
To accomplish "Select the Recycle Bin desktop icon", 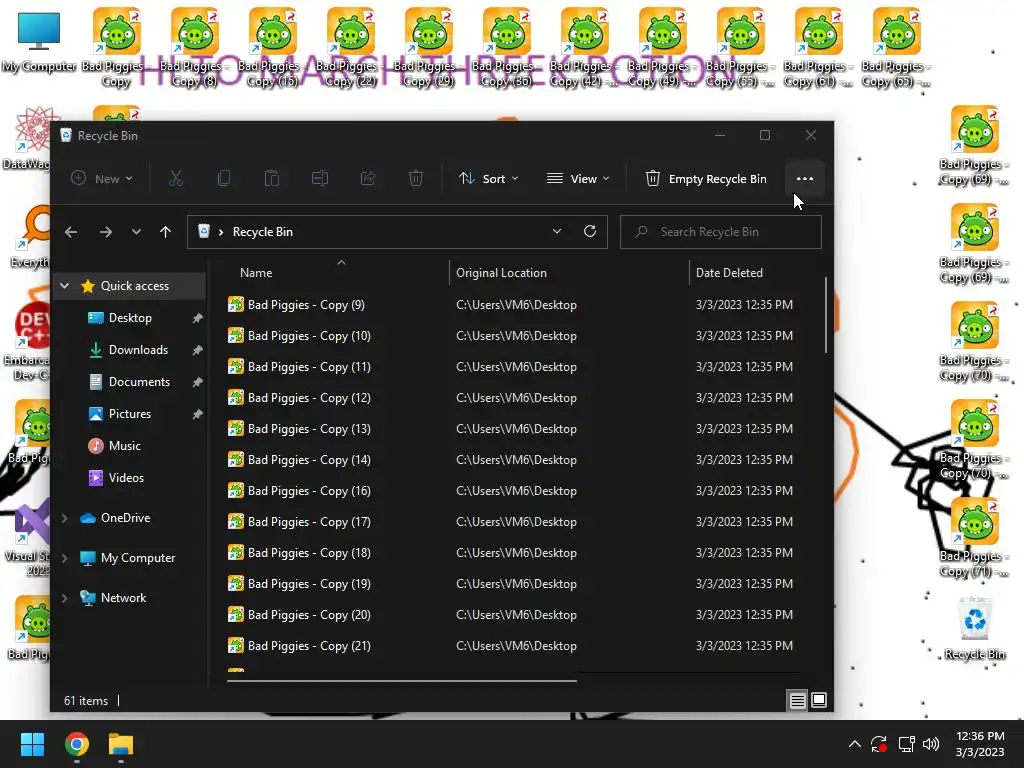I will 975,628.
